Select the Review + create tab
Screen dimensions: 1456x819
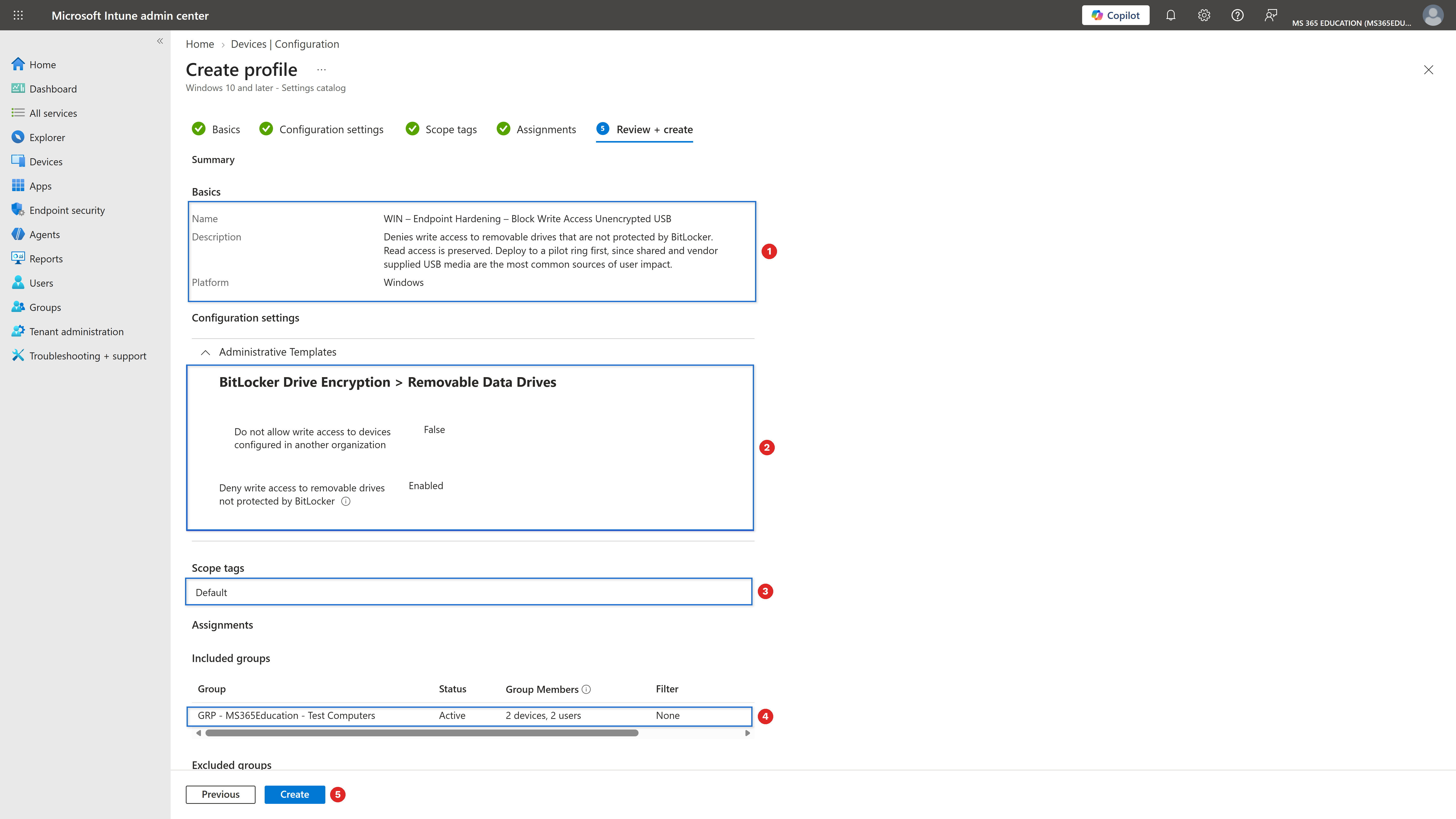point(644,129)
